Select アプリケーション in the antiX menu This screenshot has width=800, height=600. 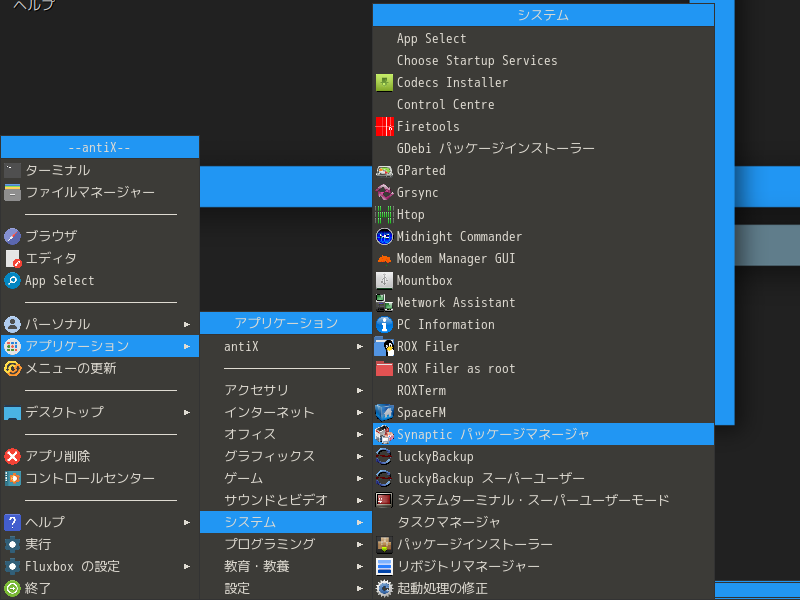(x=100, y=346)
